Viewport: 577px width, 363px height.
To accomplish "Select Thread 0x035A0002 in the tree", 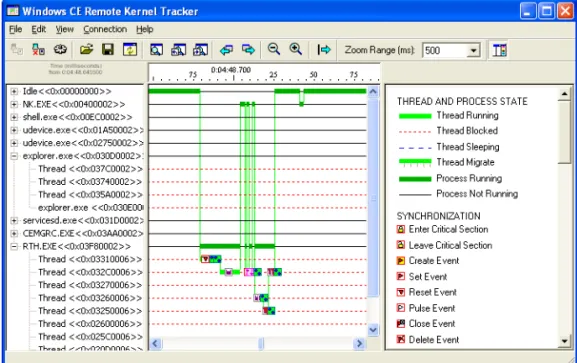I will coord(90,195).
